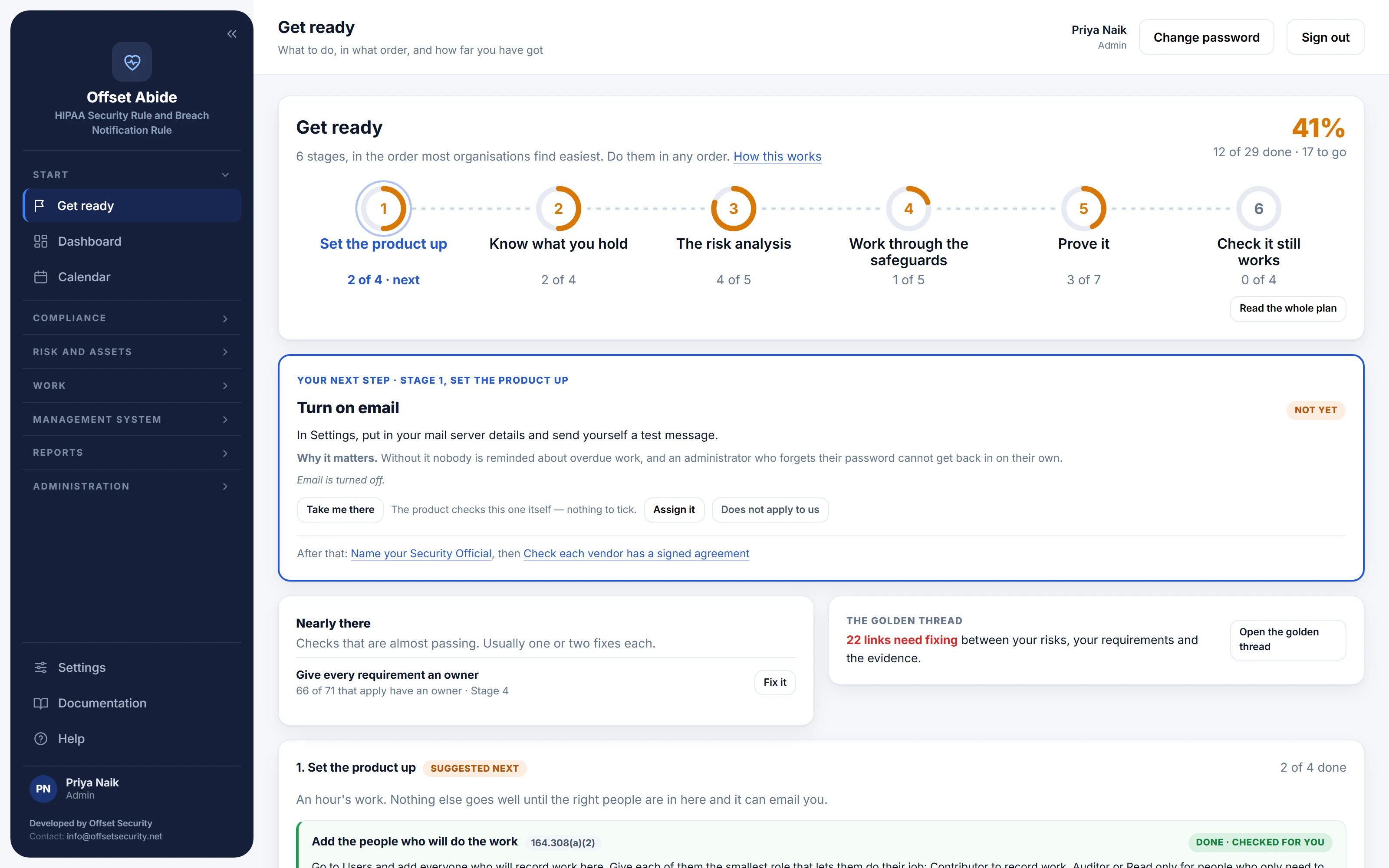Screen dimensions: 1389x868
Task: Expand the REPORTS section
Action: tap(132, 452)
